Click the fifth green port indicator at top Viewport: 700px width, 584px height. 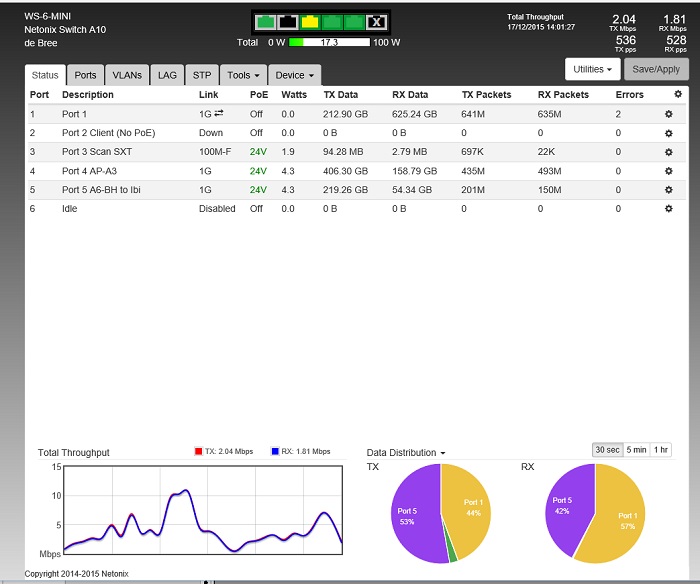[x=354, y=22]
